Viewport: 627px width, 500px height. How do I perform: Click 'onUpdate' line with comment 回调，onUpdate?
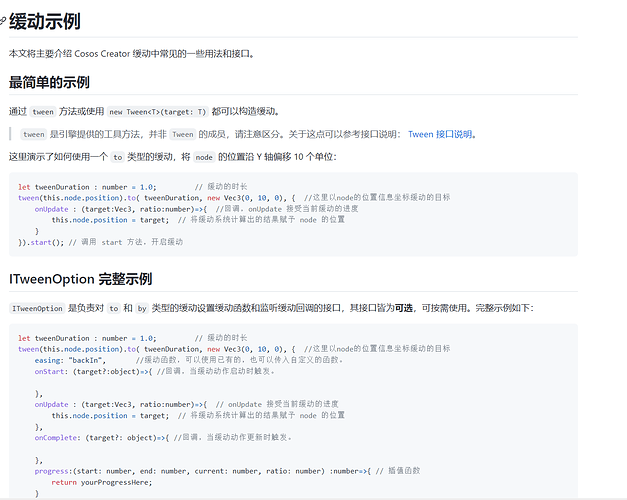pos(196,209)
